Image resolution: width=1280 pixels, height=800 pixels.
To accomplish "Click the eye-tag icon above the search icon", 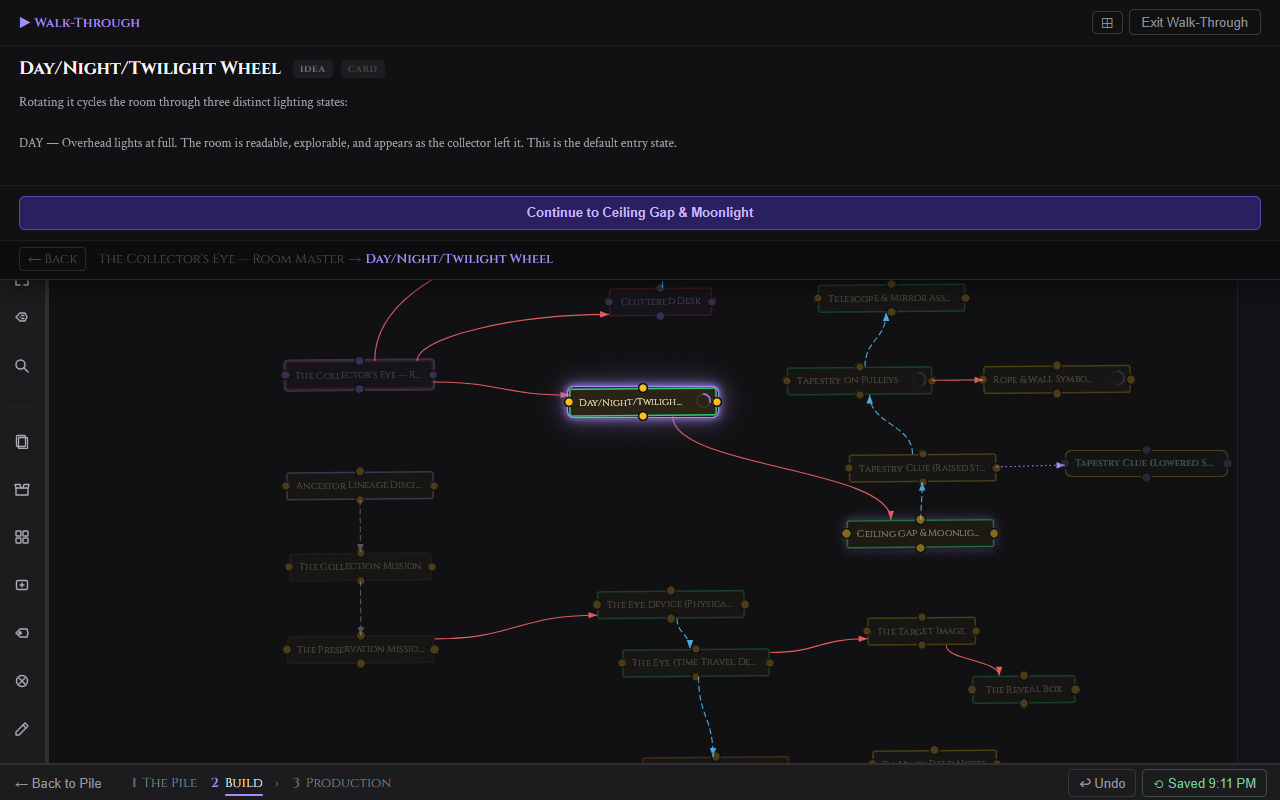I will 22,317.
